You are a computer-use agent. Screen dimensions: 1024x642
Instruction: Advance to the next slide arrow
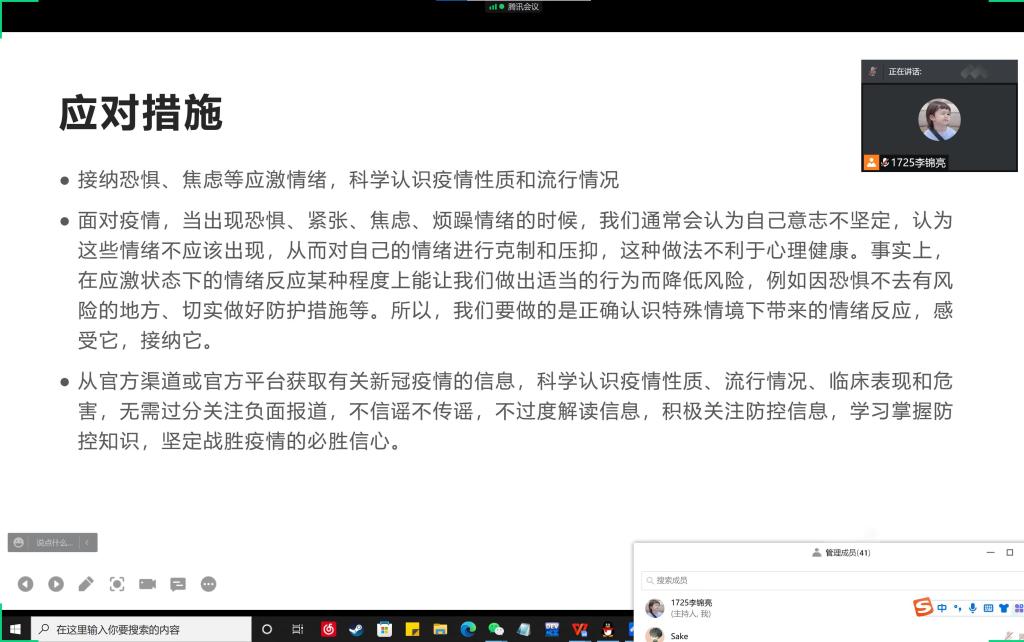[56, 584]
